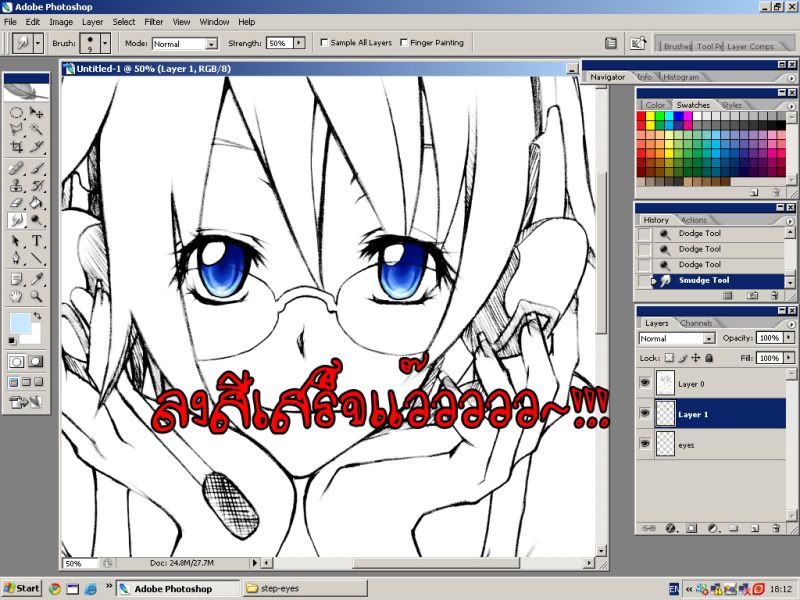Open the Strength slider arrow

click(x=299, y=43)
